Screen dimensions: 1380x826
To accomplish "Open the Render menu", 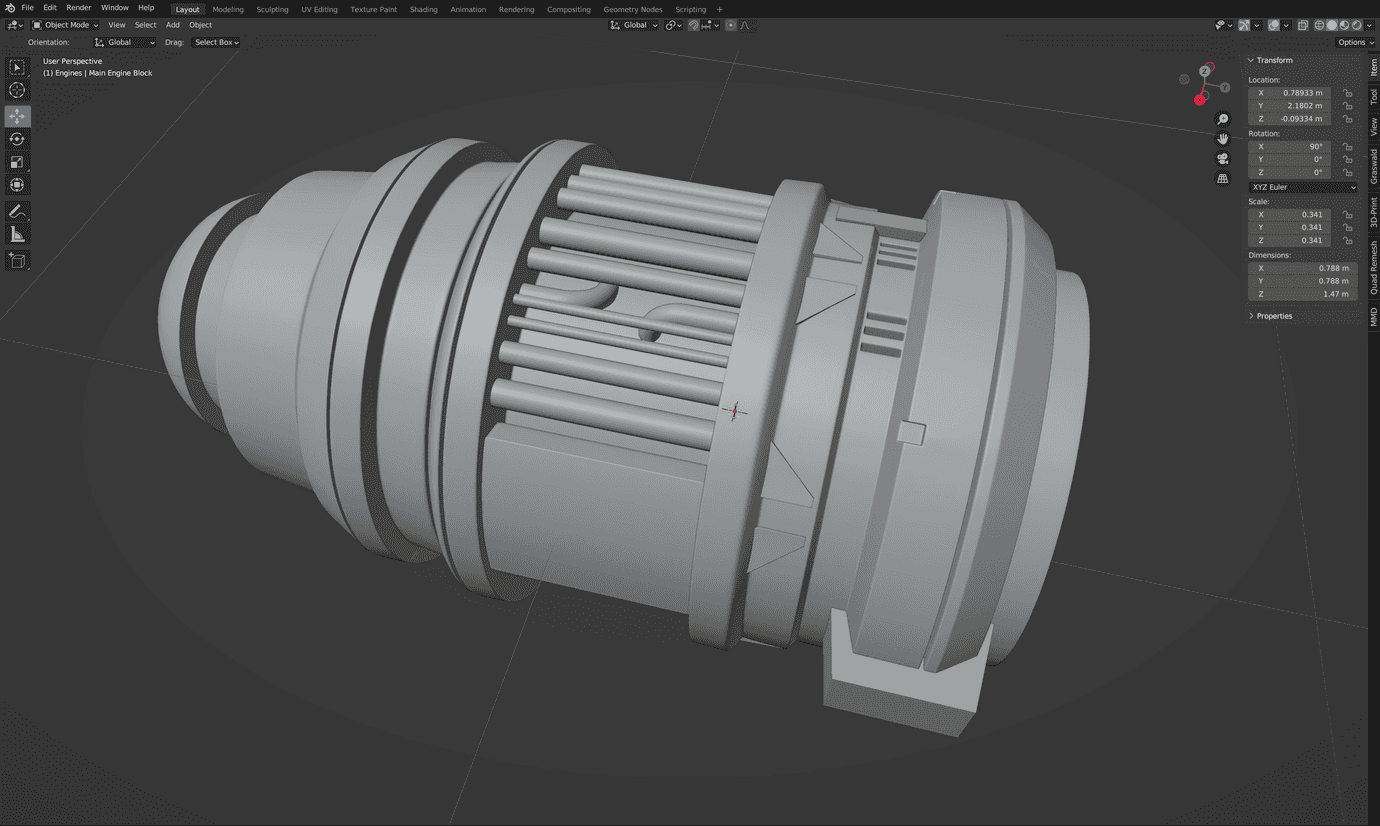I will click(79, 8).
